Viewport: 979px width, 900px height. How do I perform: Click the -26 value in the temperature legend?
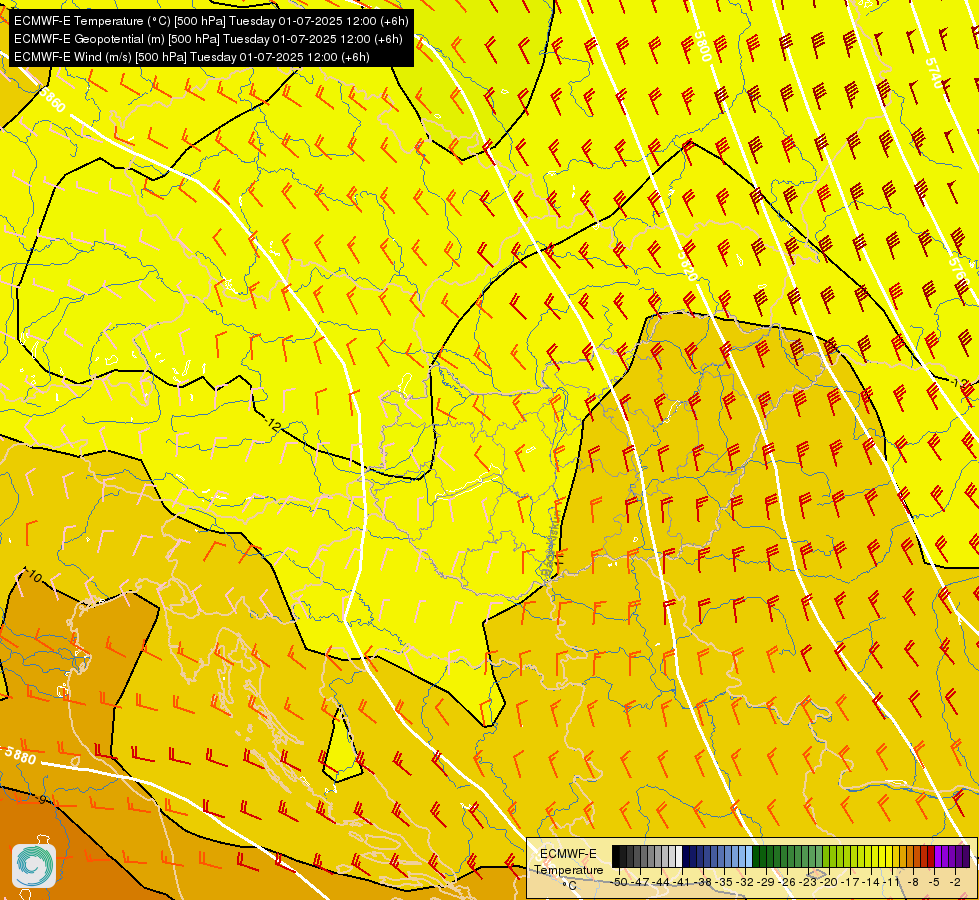(x=787, y=882)
